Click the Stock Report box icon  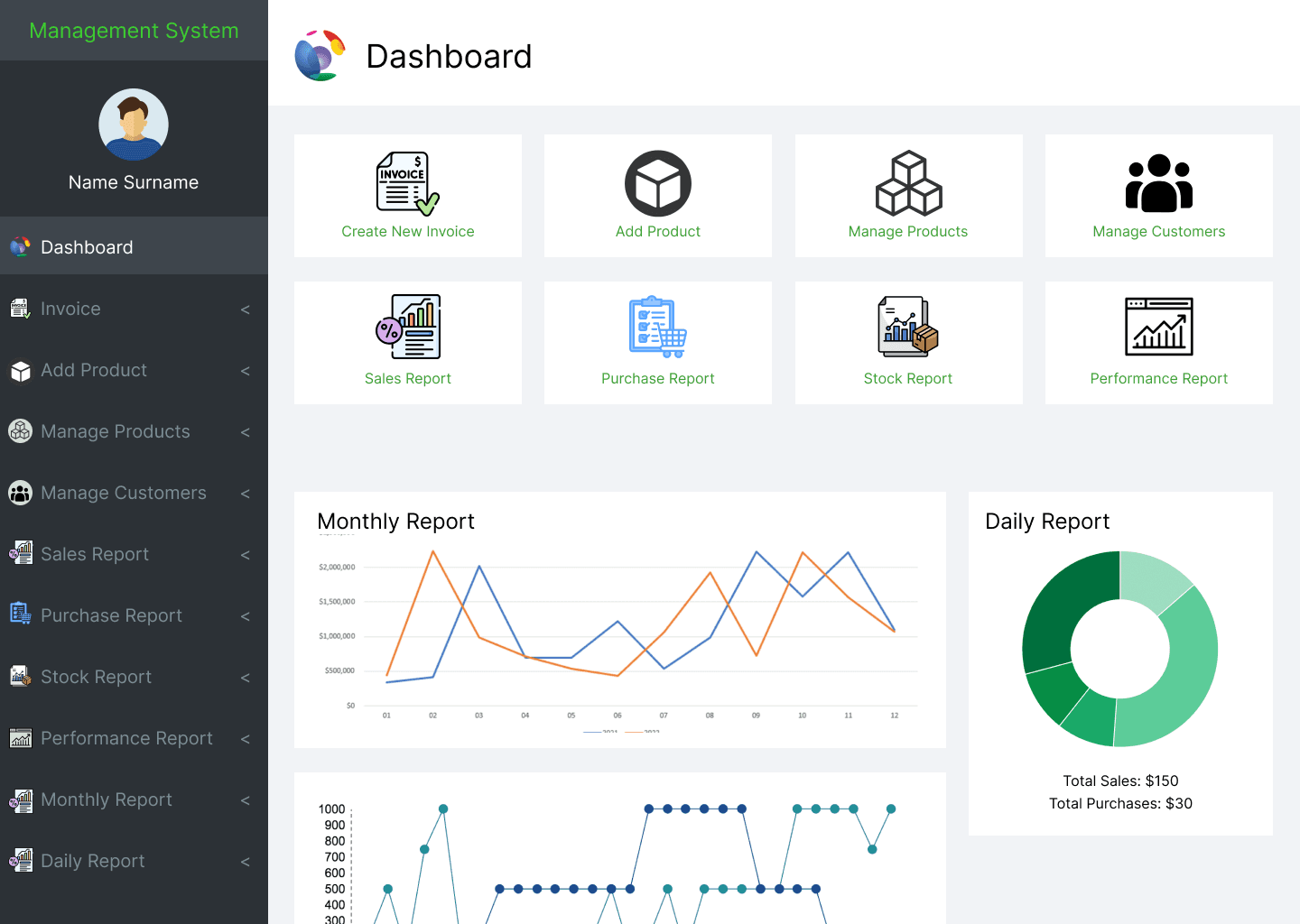(908, 327)
